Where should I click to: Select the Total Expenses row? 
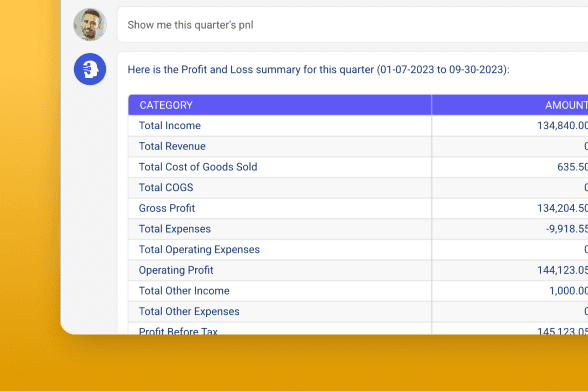(358, 229)
